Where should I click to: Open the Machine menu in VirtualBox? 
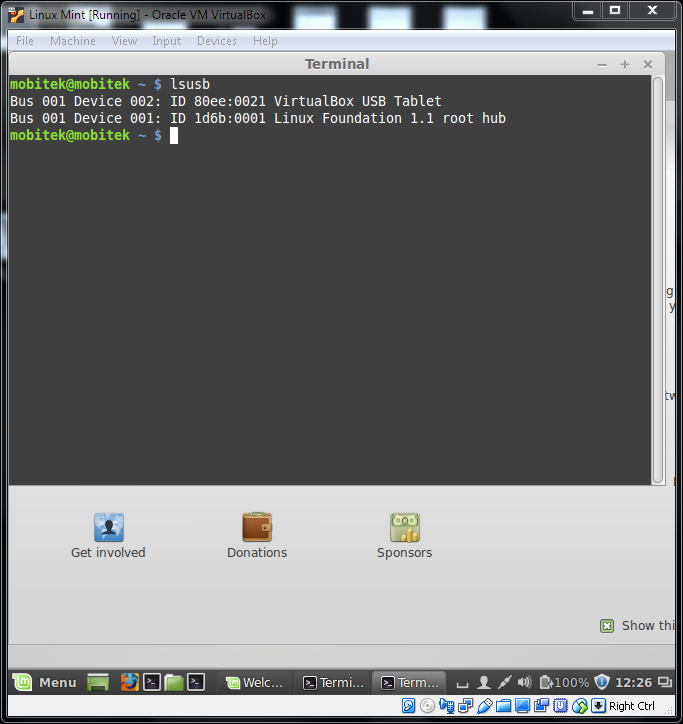click(x=73, y=41)
